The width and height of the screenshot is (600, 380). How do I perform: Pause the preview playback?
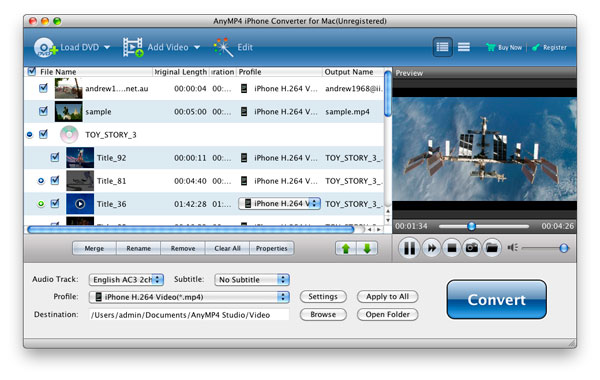click(409, 248)
